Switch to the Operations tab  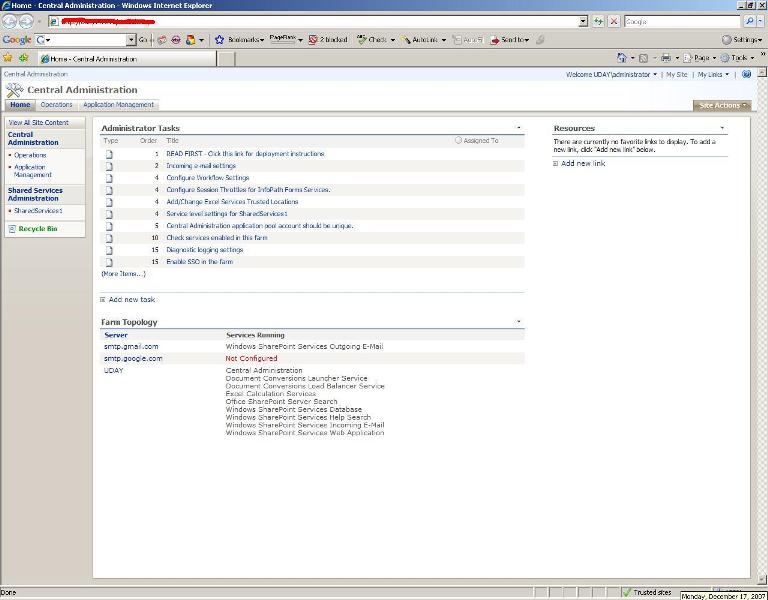[56, 105]
